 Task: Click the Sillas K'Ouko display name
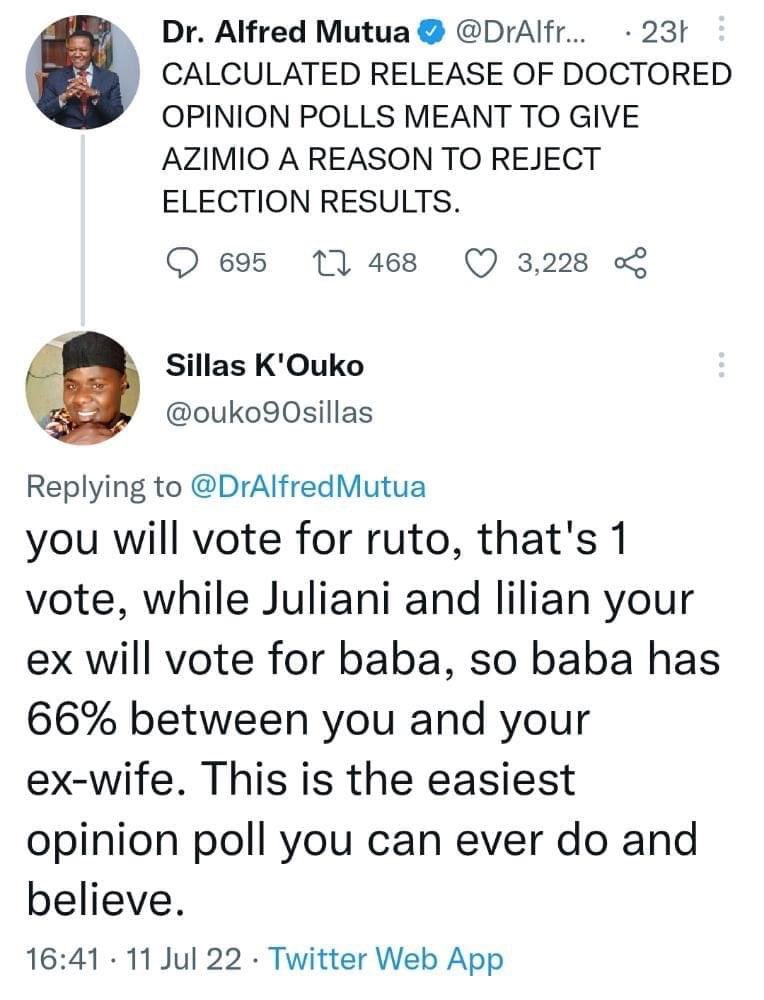point(265,365)
